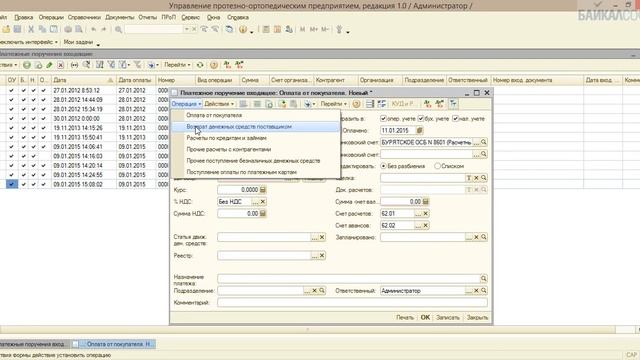
Task: Click the Undo arrow in the main toolbar
Action: (x=93, y=29)
